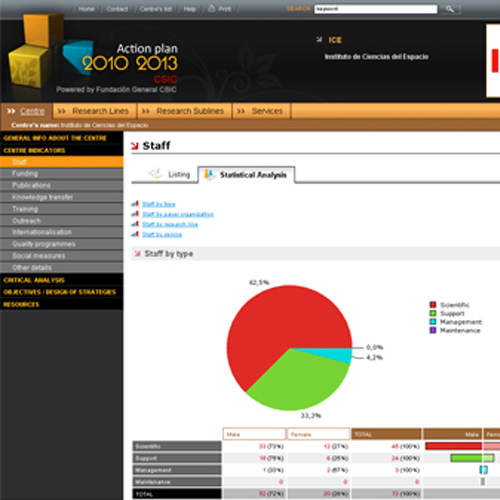Click the magnifier search button

(x=450, y=9)
